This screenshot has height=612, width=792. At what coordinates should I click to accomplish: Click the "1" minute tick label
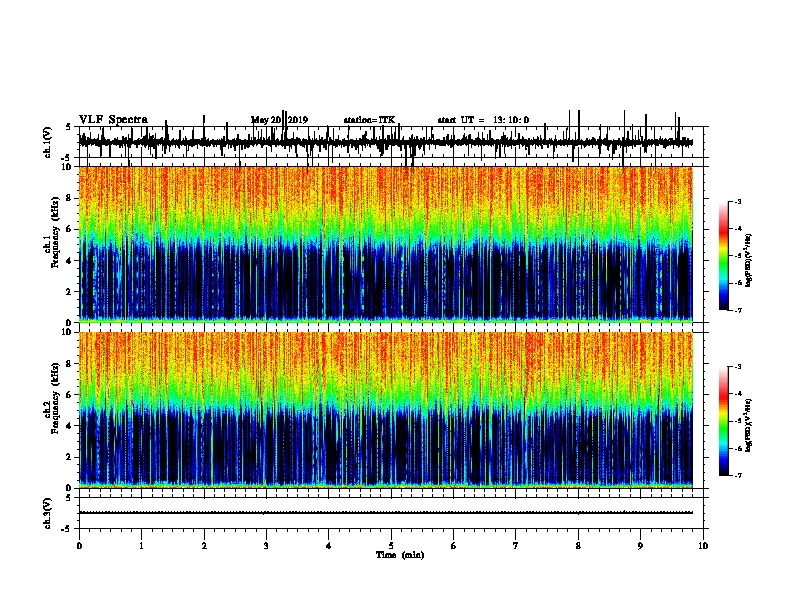[x=141, y=546]
